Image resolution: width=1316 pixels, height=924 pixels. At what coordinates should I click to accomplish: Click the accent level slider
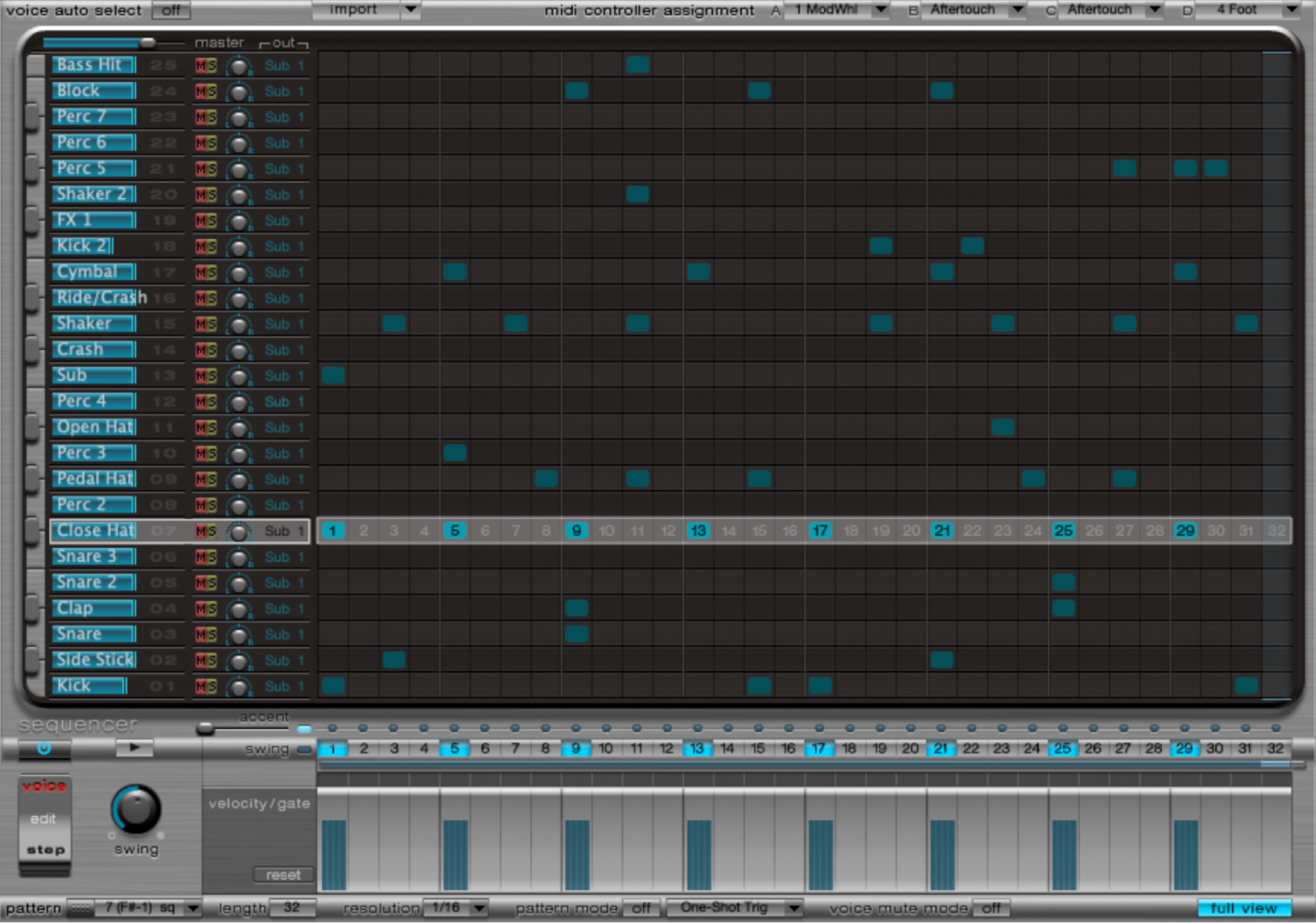[207, 728]
